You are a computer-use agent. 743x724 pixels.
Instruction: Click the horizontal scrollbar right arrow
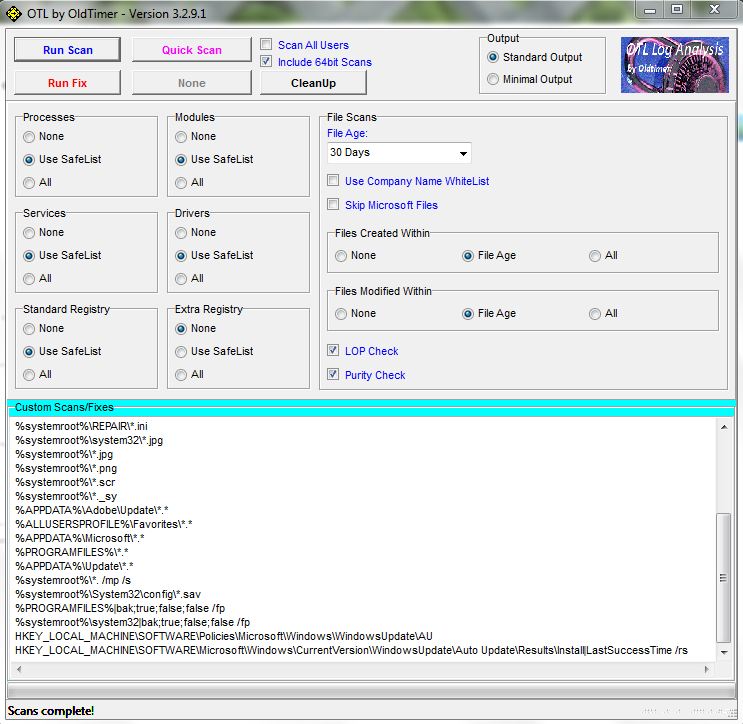(x=707, y=669)
